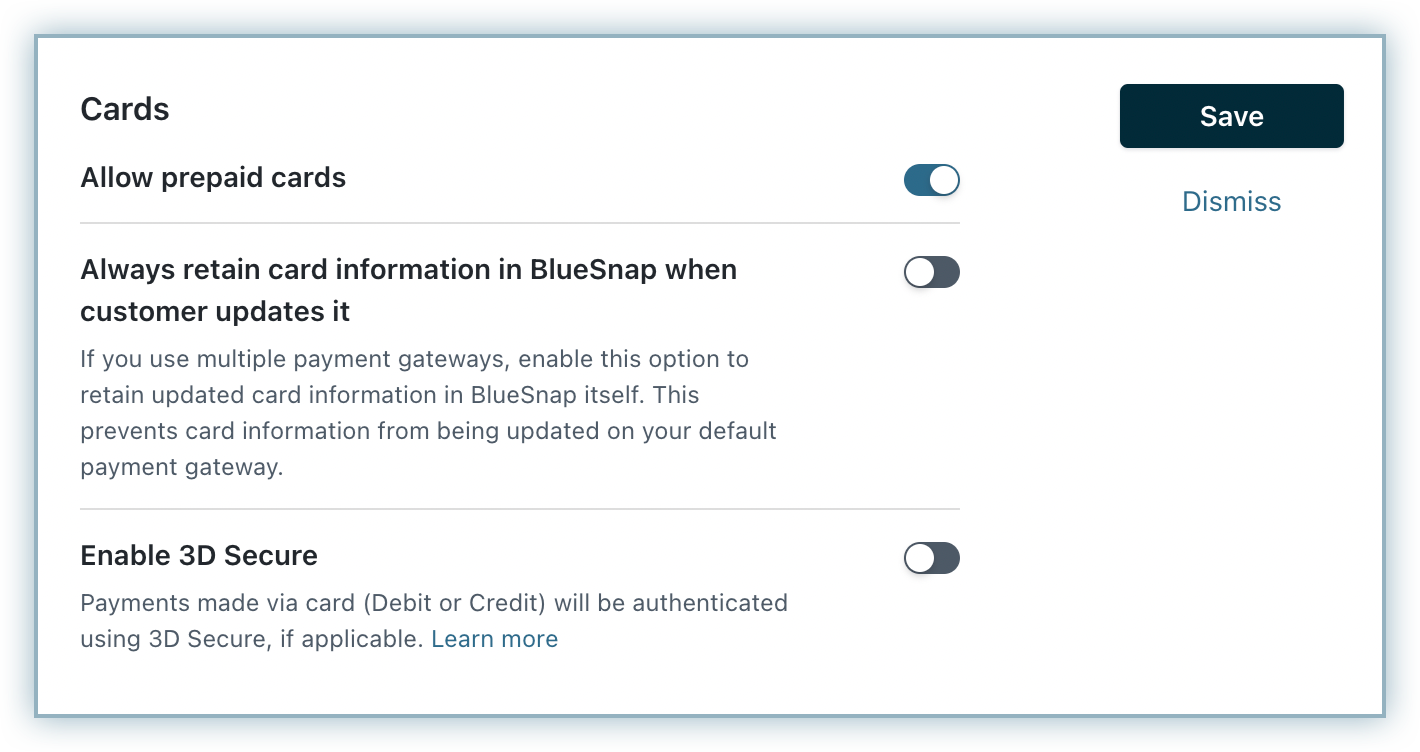Click the "using 3D Secure, if applicable." text
Screen dimensions: 1420x752
point(252,639)
